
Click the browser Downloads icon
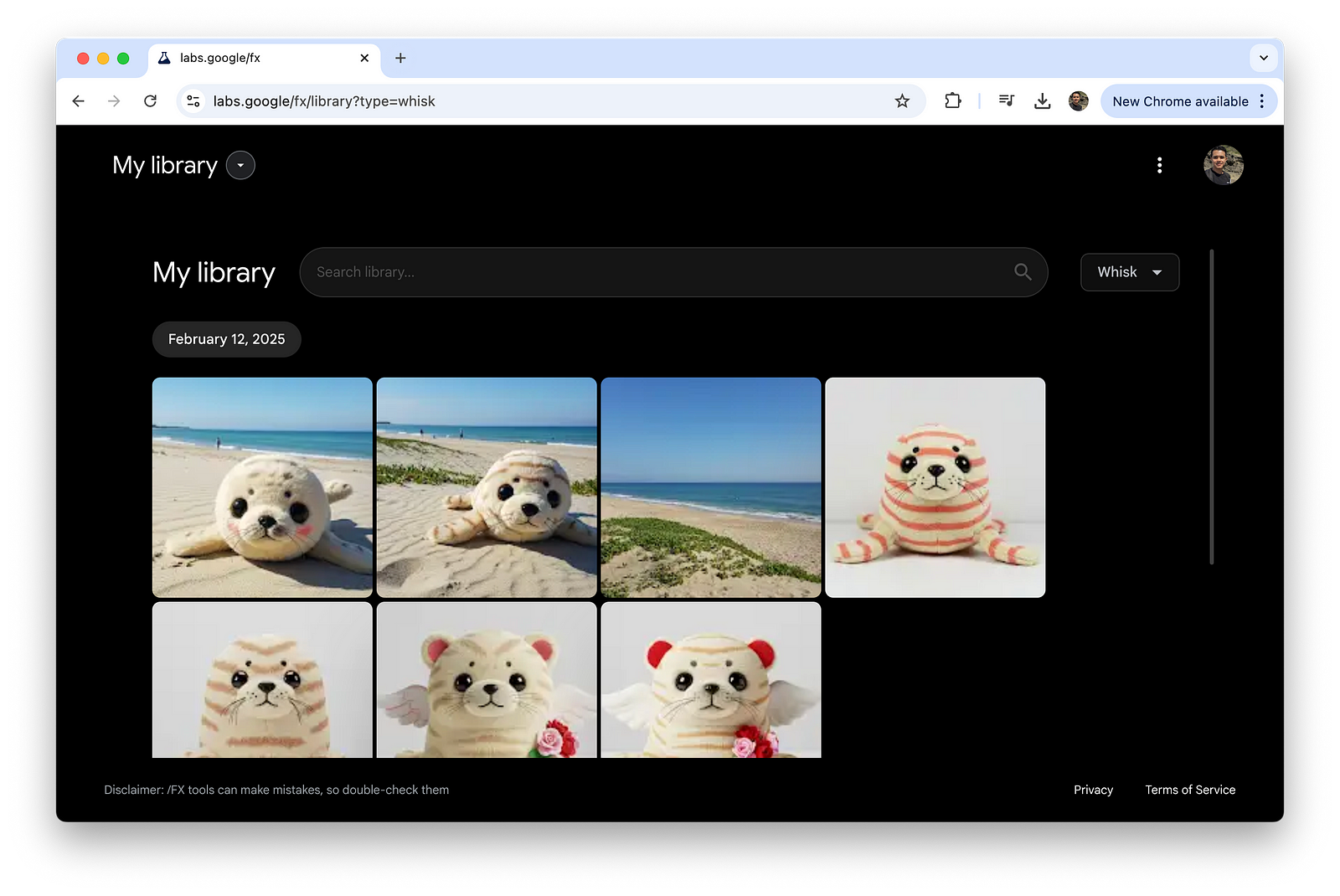1042,100
